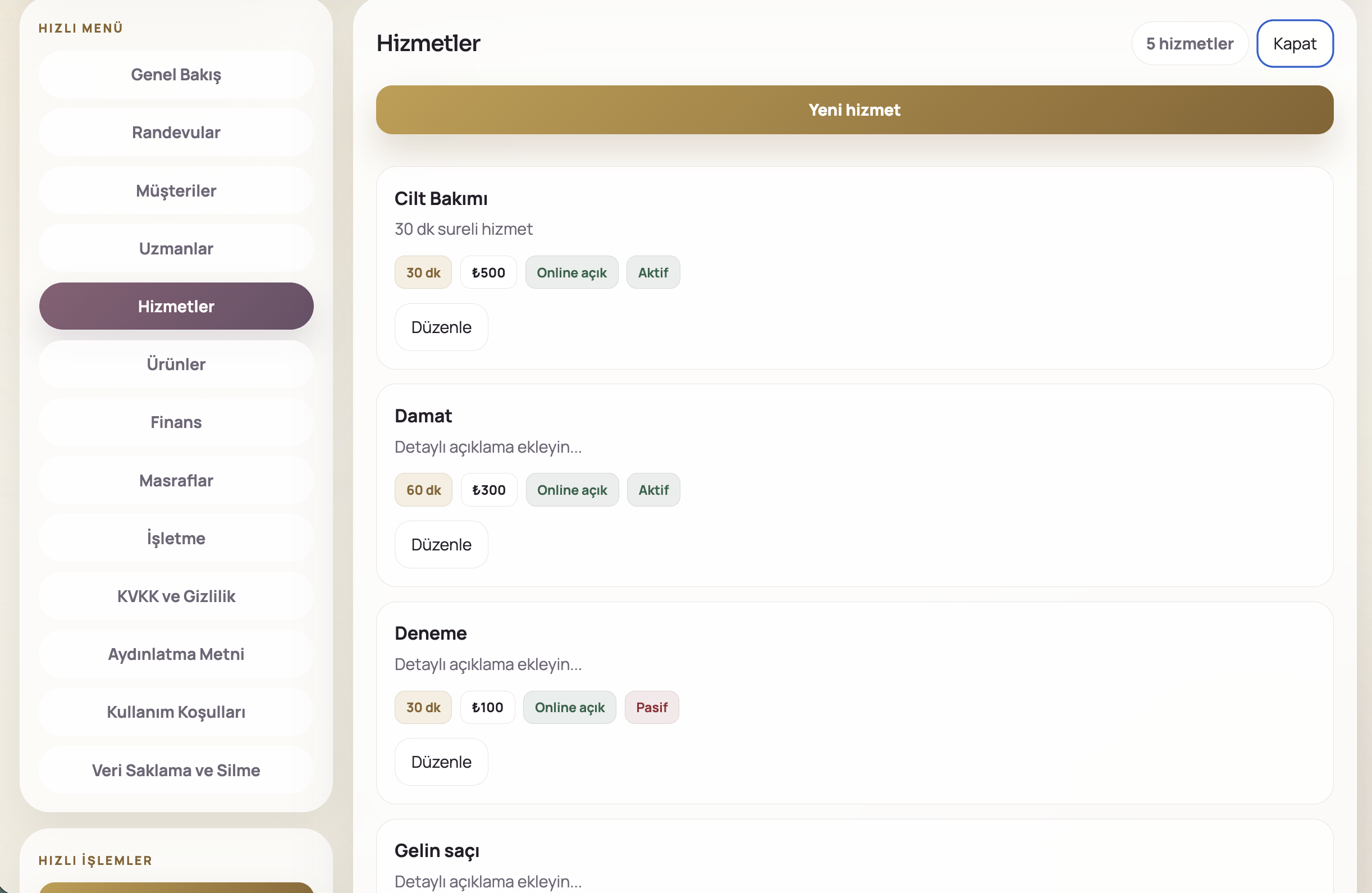Viewport: 1372px width, 893px height.
Task: Select İşletme menu item
Action: tap(176, 537)
